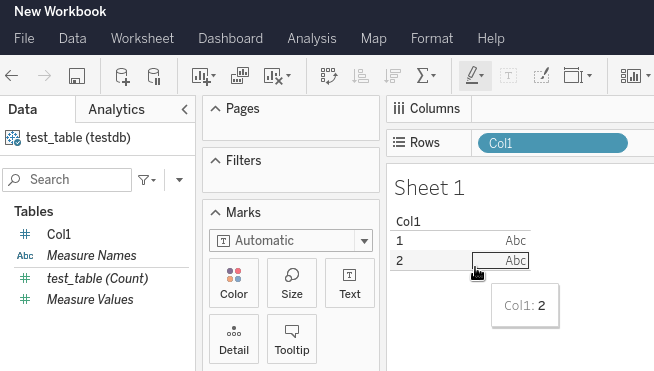Image resolution: width=654 pixels, height=371 pixels.
Task: Open the Dashboard menu
Action: click(x=230, y=38)
